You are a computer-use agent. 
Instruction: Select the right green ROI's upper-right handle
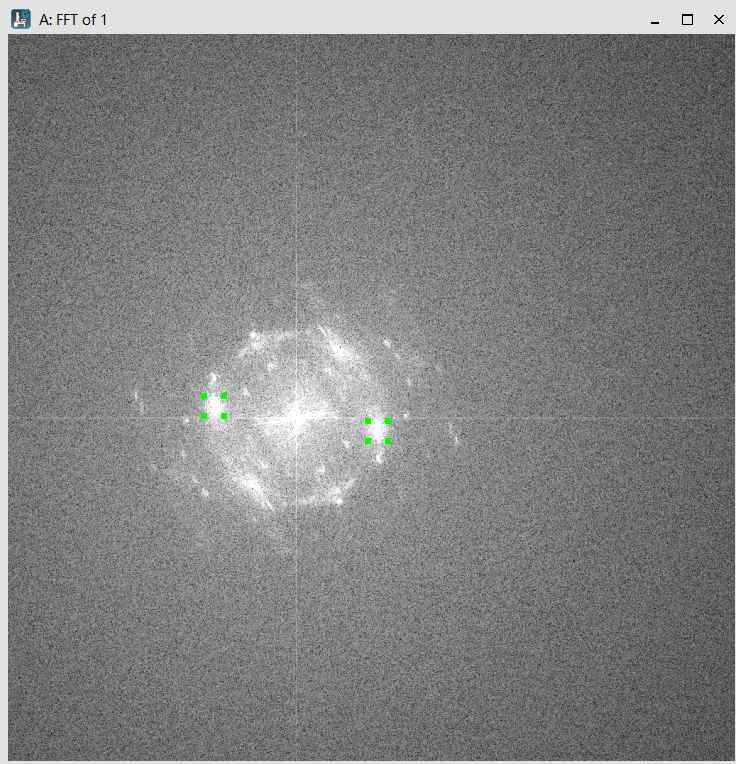point(388,421)
